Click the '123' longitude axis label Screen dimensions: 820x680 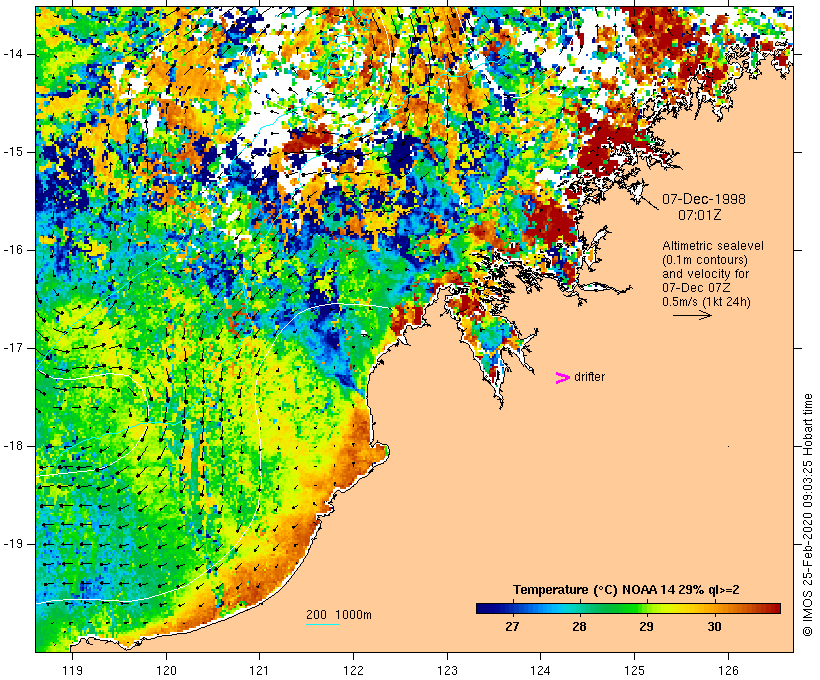(447, 670)
